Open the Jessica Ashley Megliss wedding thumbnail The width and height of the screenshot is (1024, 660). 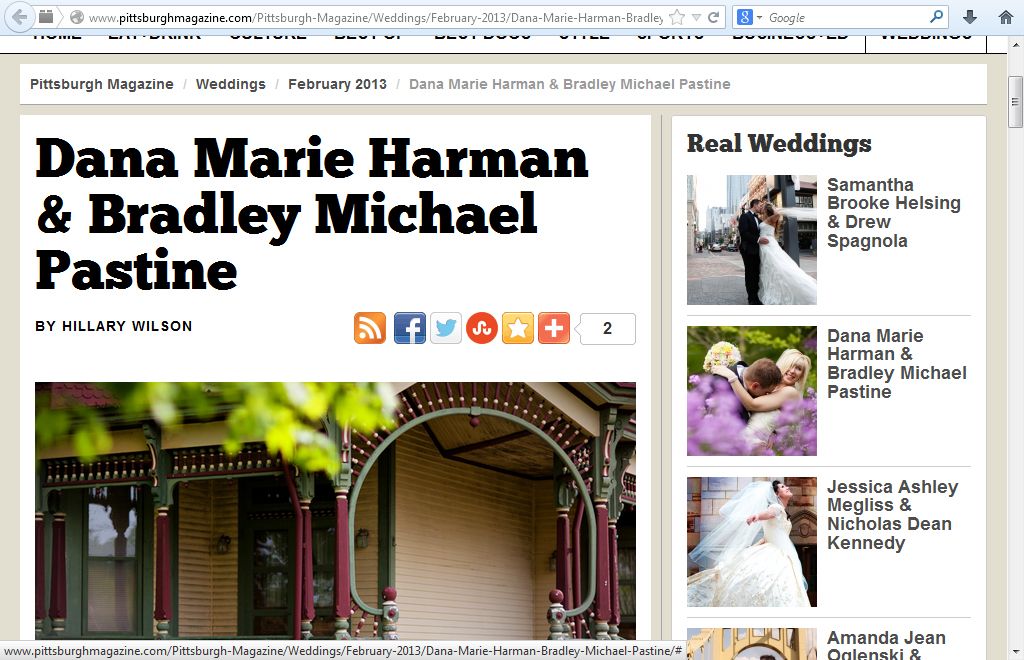[752, 542]
